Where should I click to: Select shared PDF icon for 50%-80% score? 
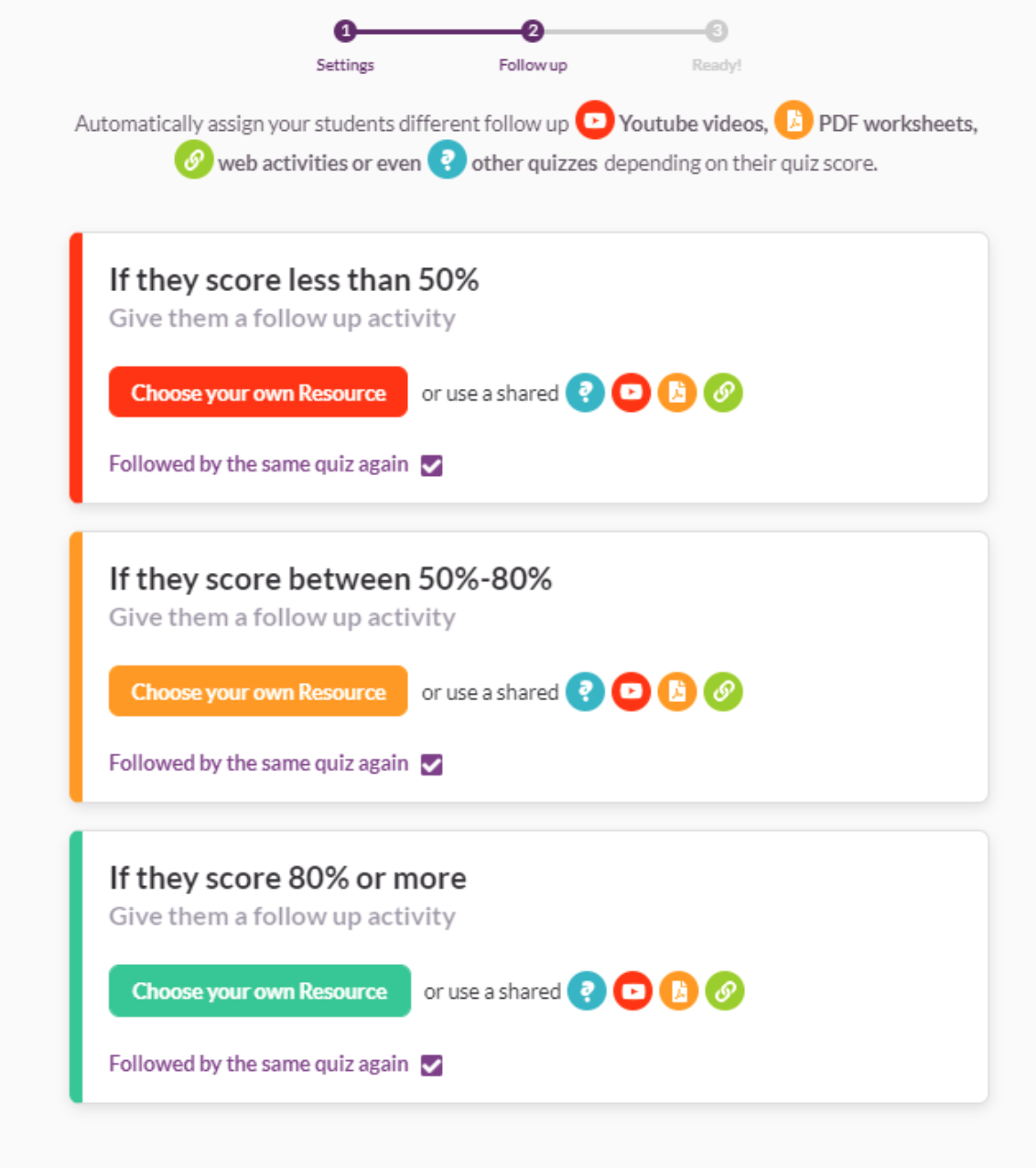pyautogui.click(x=677, y=692)
